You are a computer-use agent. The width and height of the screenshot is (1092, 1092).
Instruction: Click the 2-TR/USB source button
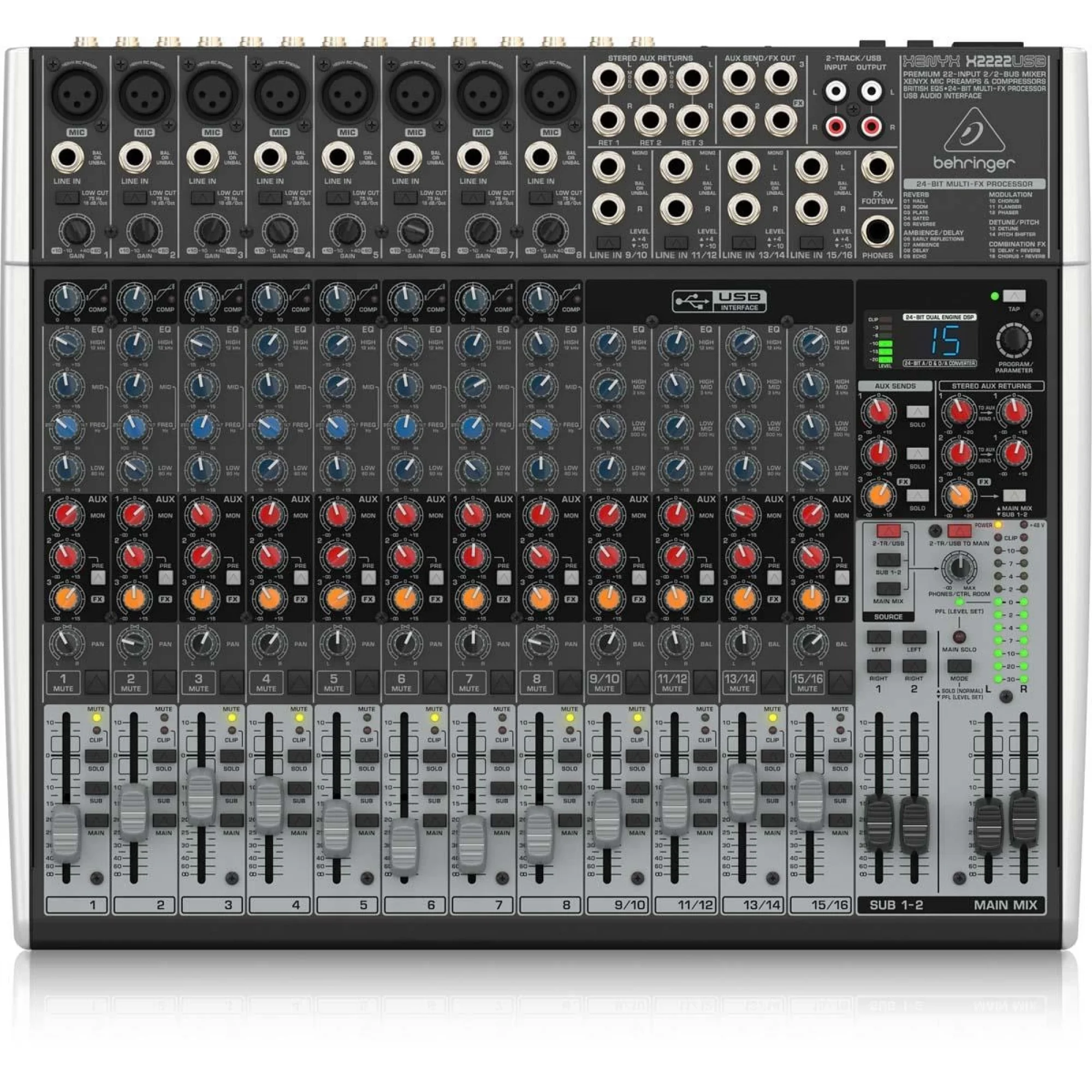tap(888, 531)
